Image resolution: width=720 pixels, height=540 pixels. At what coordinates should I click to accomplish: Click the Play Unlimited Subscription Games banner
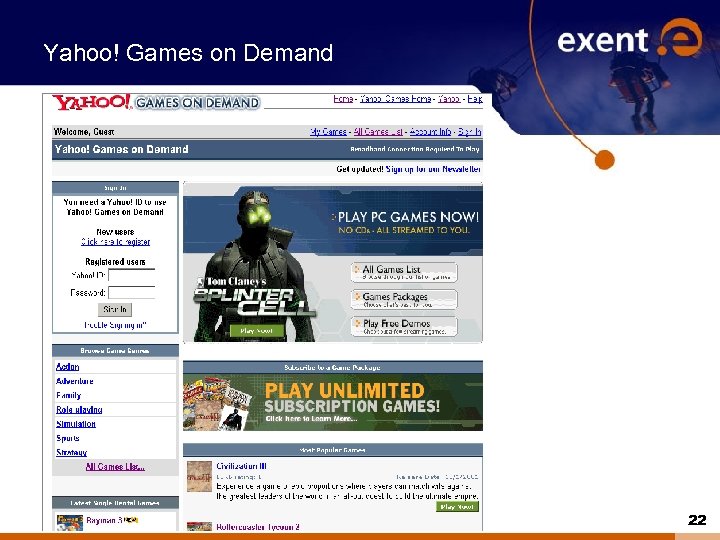point(333,402)
